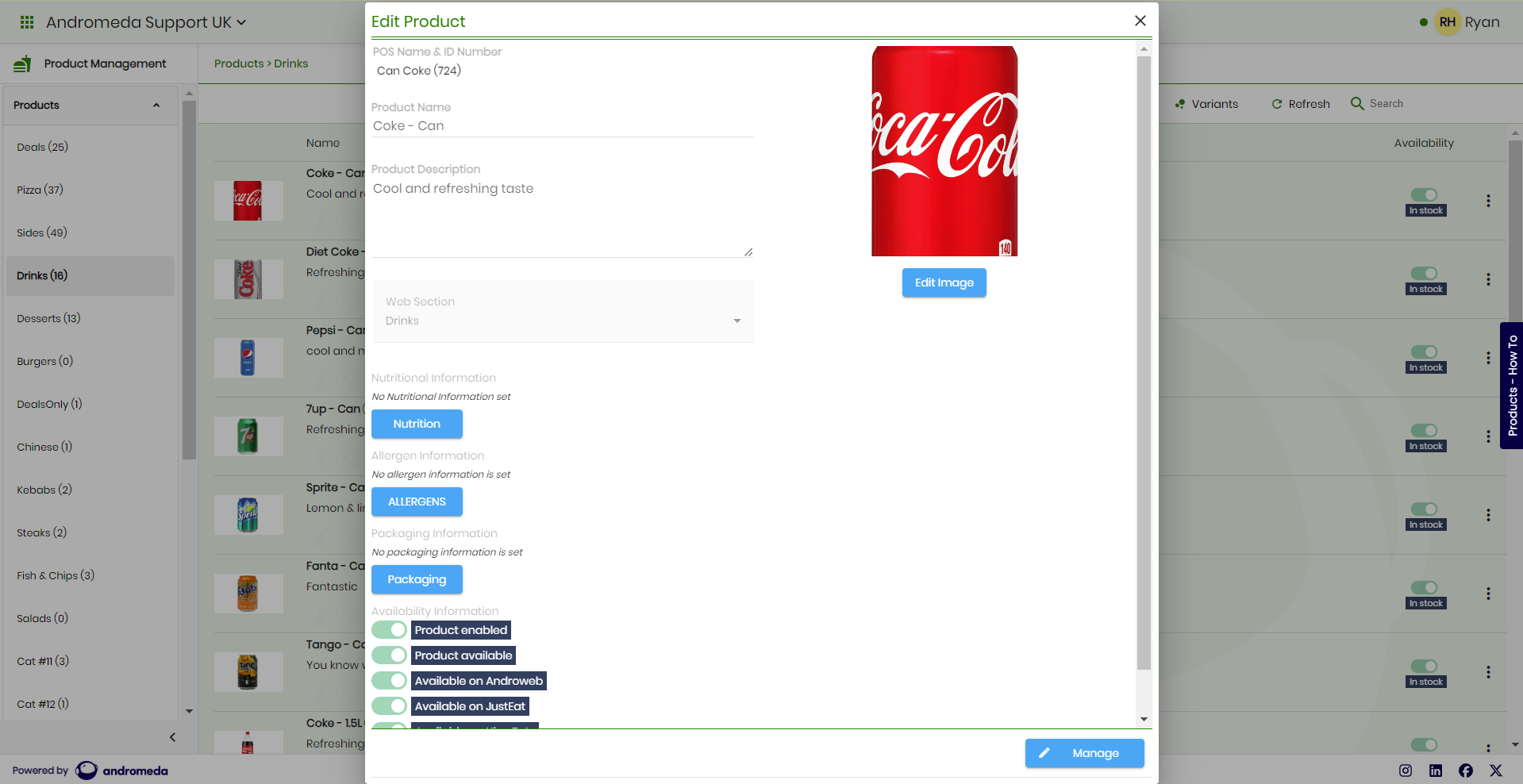Screen dimensions: 1523x784
Task: Toggle in-stock switch for 7up
Action: (x=1424, y=430)
